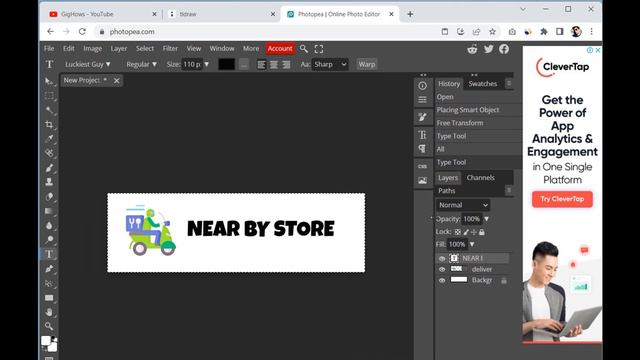Switch to the Paths tab
The image size is (640, 360).
[x=447, y=191]
